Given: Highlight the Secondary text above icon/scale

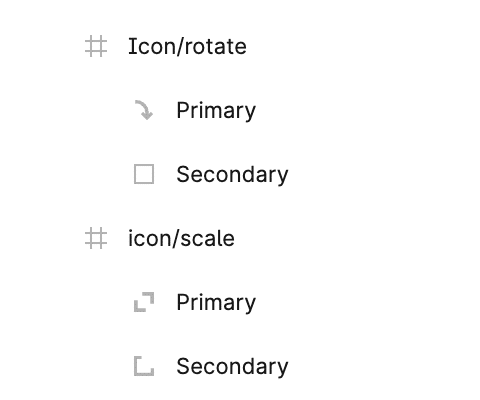Looking at the screenshot, I should coord(232,174).
